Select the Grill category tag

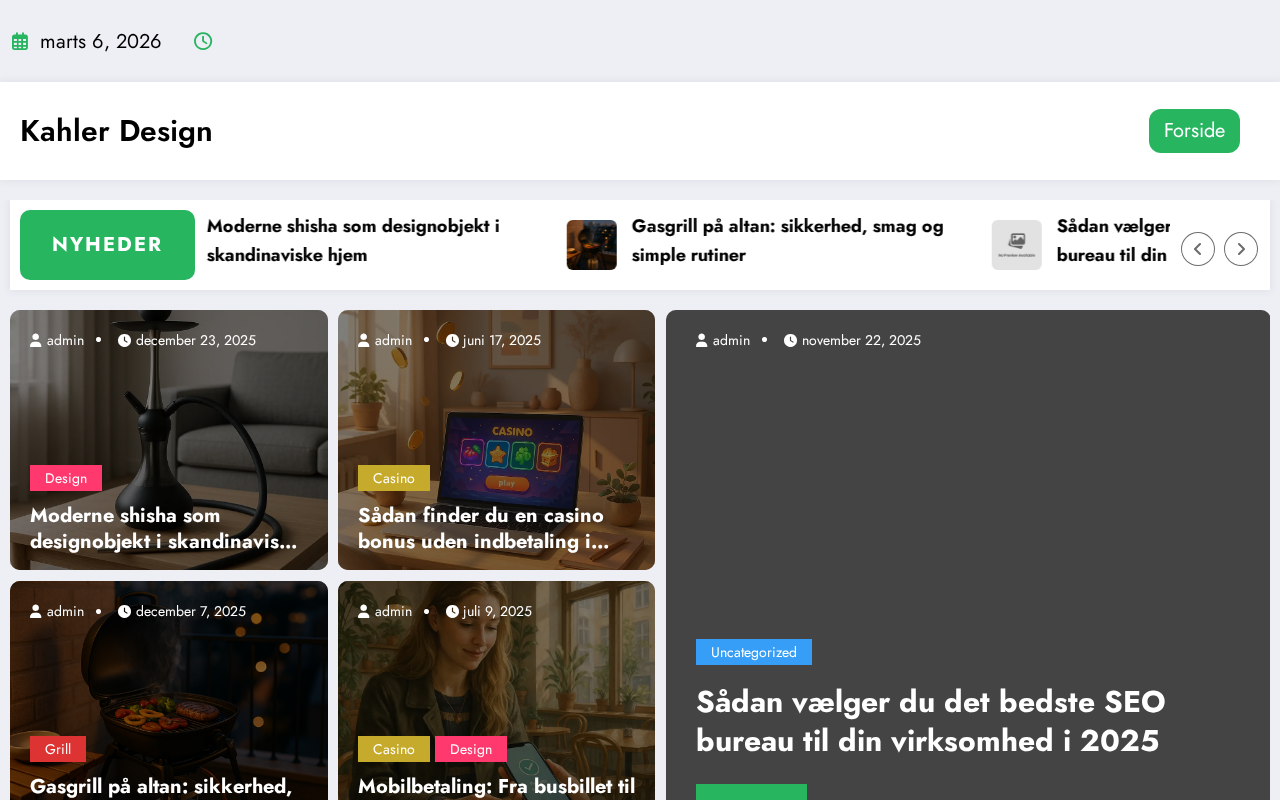[58, 749]
